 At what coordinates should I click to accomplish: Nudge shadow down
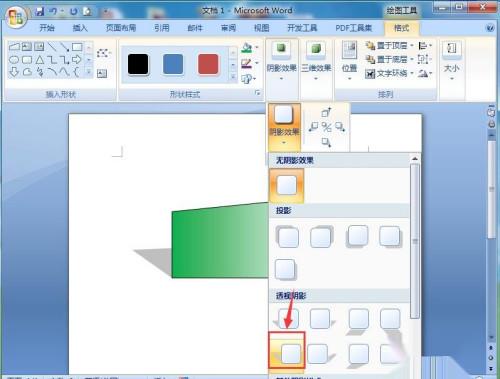pyautogui.click(x=326, y=142)
